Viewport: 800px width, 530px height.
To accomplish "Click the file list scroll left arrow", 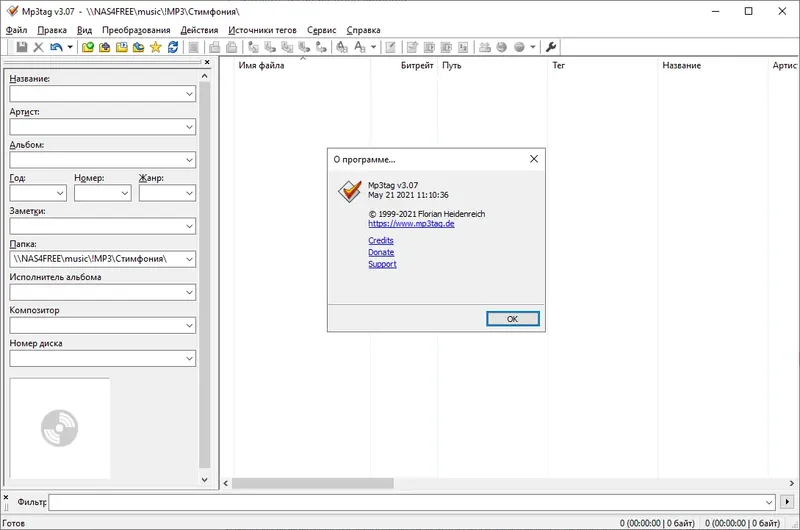I will pyautogui.click(x=226, y=483).
